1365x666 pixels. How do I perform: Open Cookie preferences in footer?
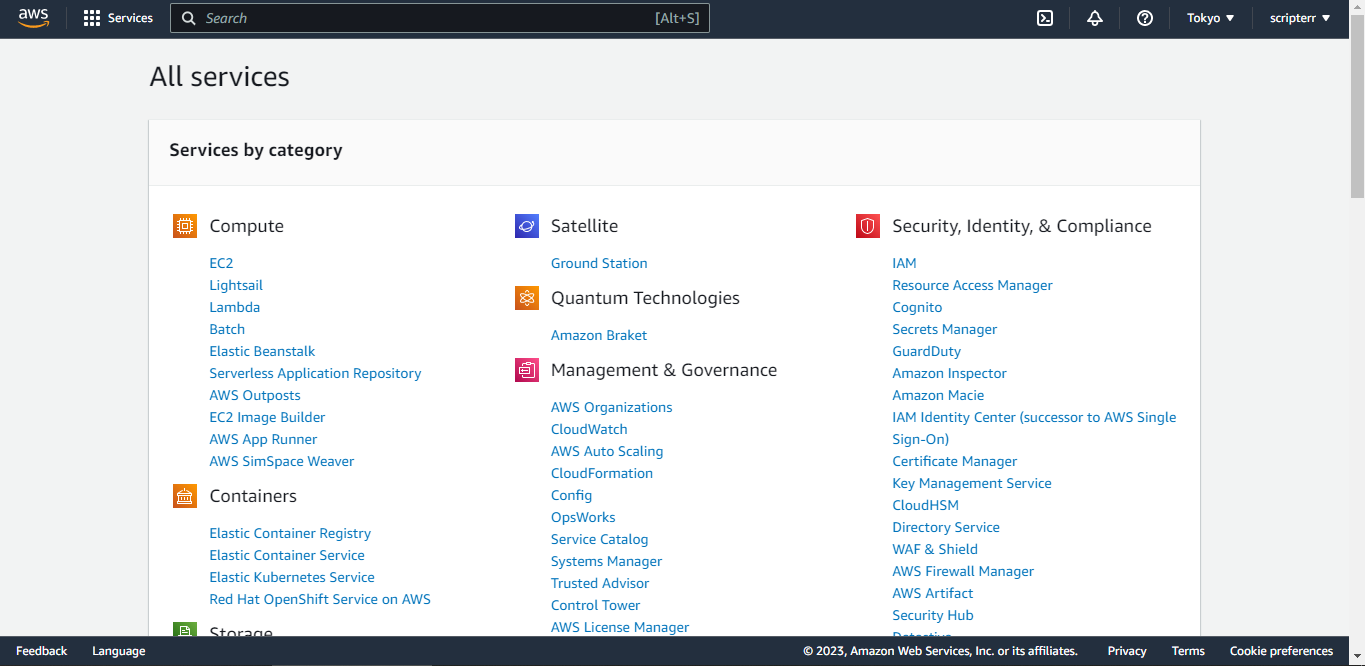[x=1281, y=651]
